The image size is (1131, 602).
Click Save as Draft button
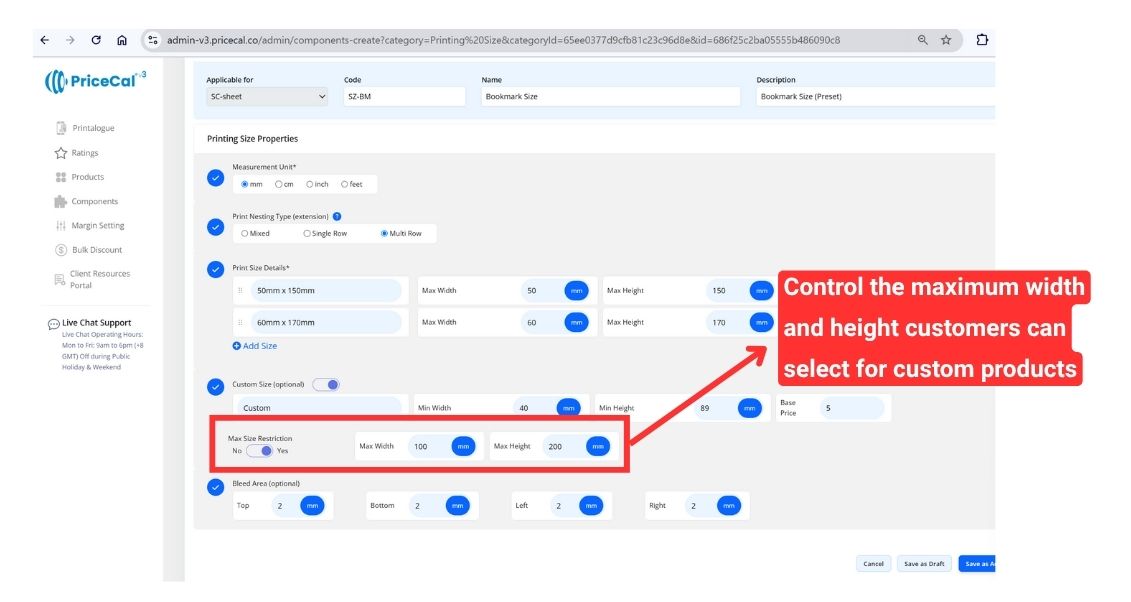924,564
